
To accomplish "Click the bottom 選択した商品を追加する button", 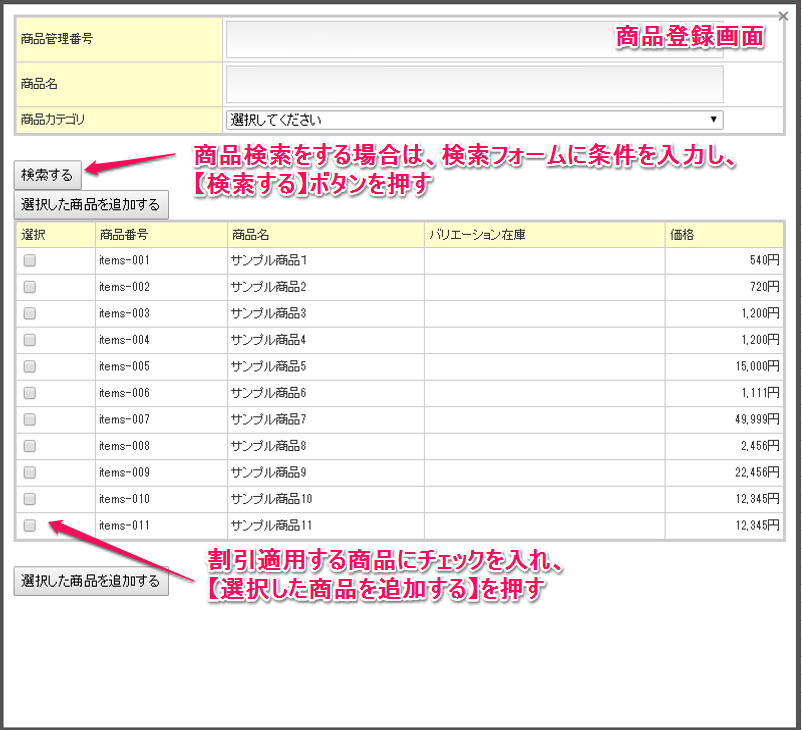I will (x=91, y=581).
